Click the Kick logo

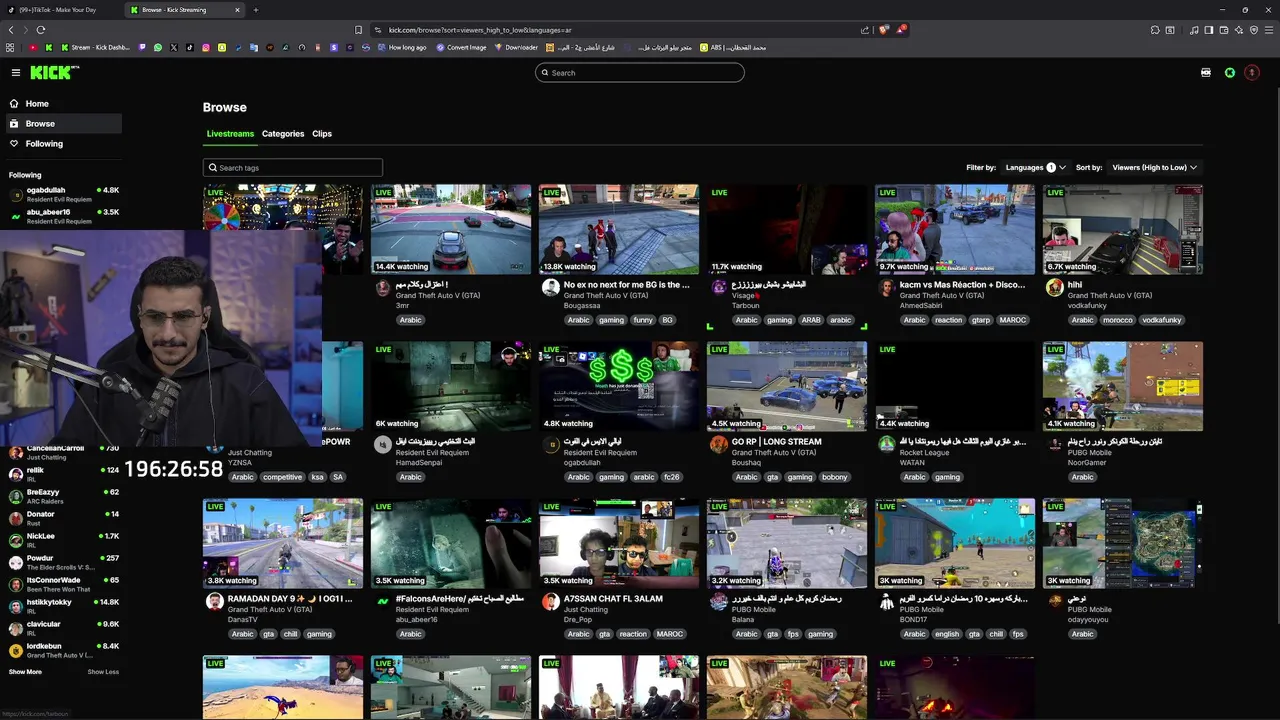[x=53, y=72]
